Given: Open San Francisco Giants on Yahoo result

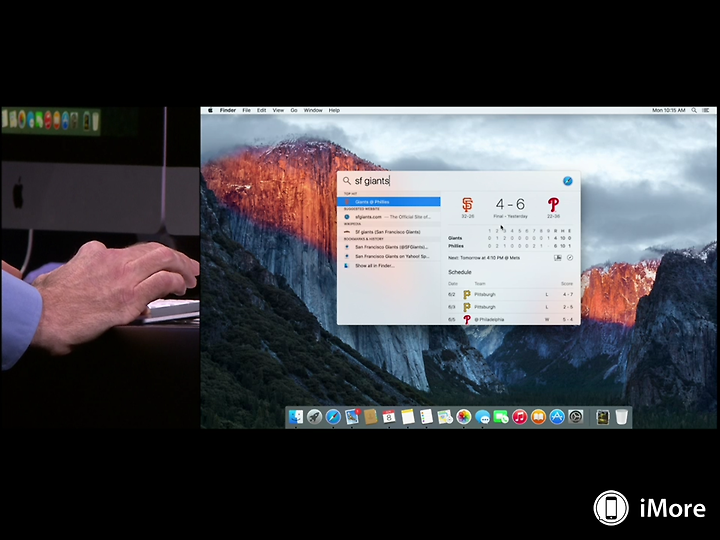Looking at the screenshot, I should click(x=388, y=256).
